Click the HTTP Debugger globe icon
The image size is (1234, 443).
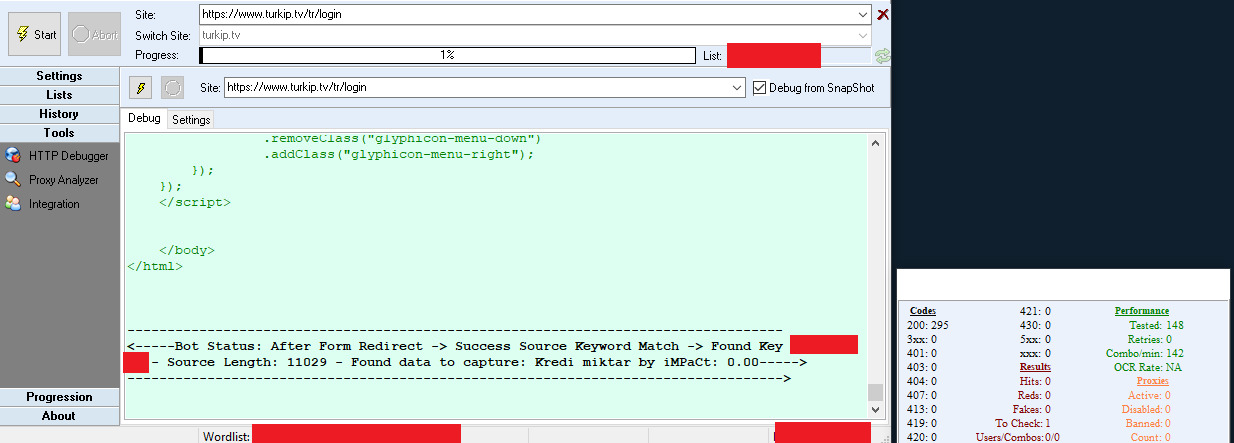pyautogui.click(x=13, y=156)
